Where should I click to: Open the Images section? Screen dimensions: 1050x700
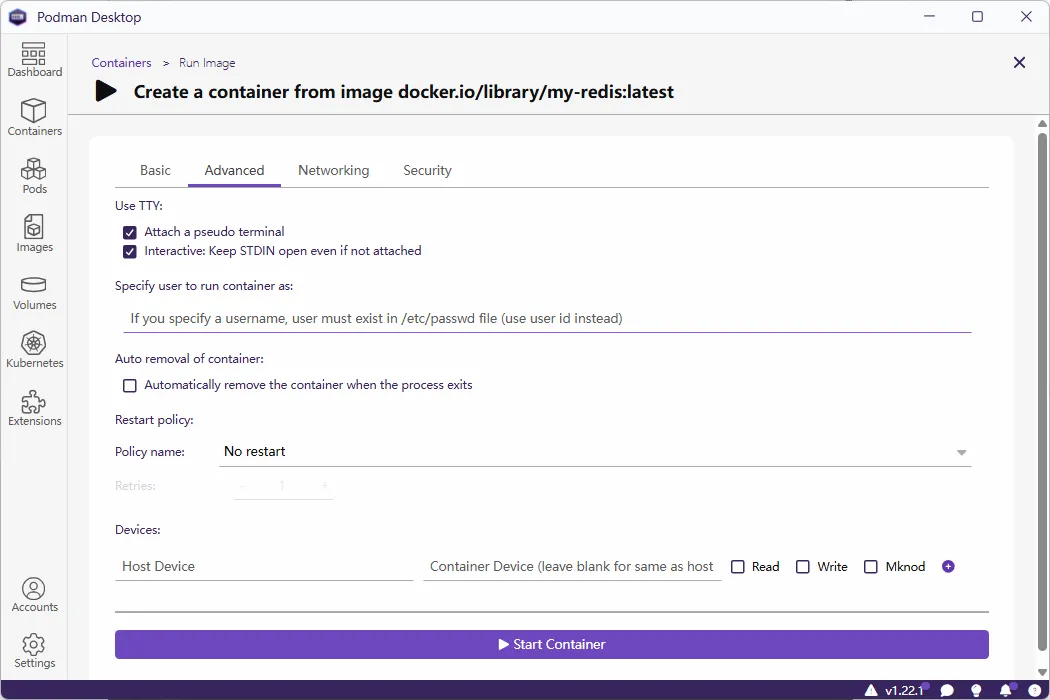34,234
